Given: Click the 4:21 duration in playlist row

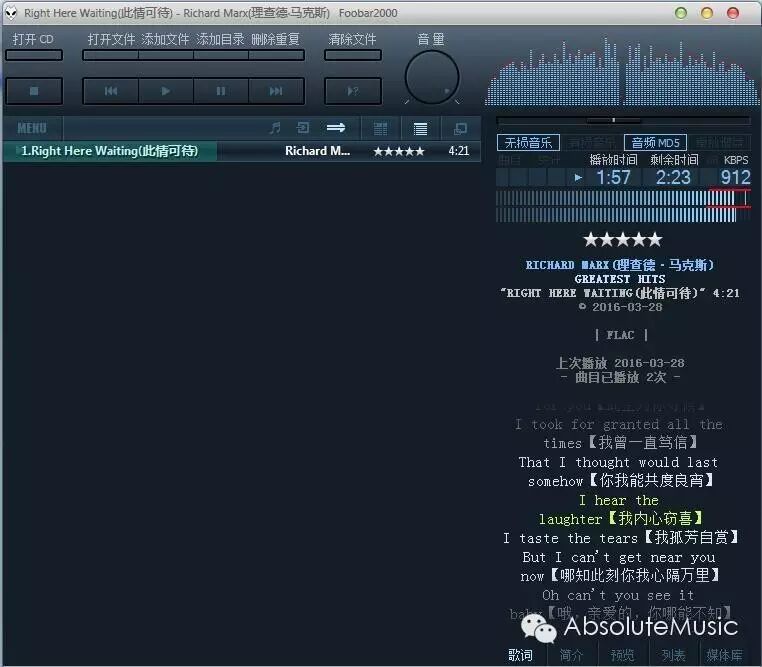Looking at the screenshot, I should click(x=459, y=151).
